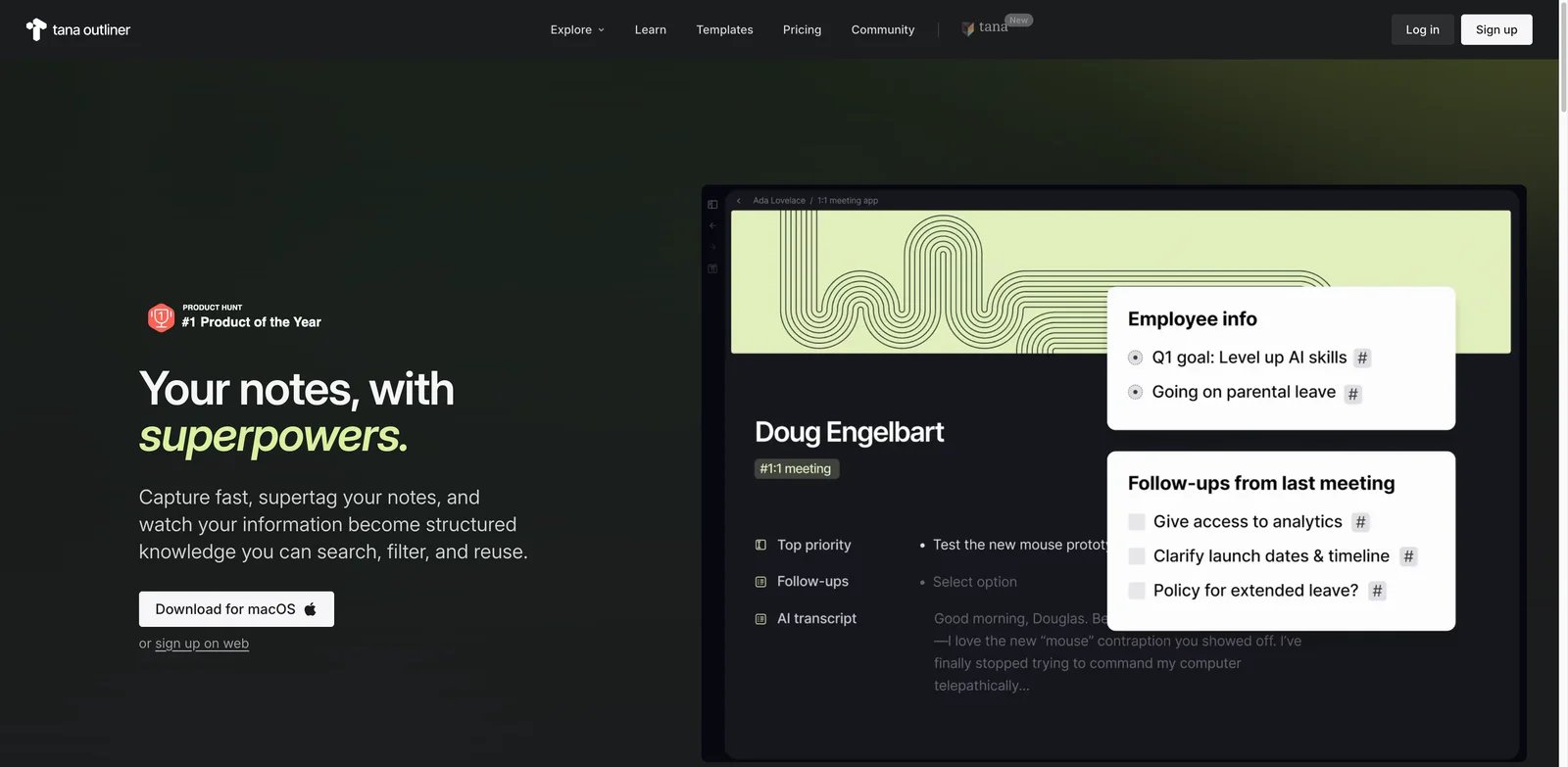Viewport: 1568px width, 767px height.
Task: Expand the Explore dropdown chevron
Action: (x=602, y=30)
